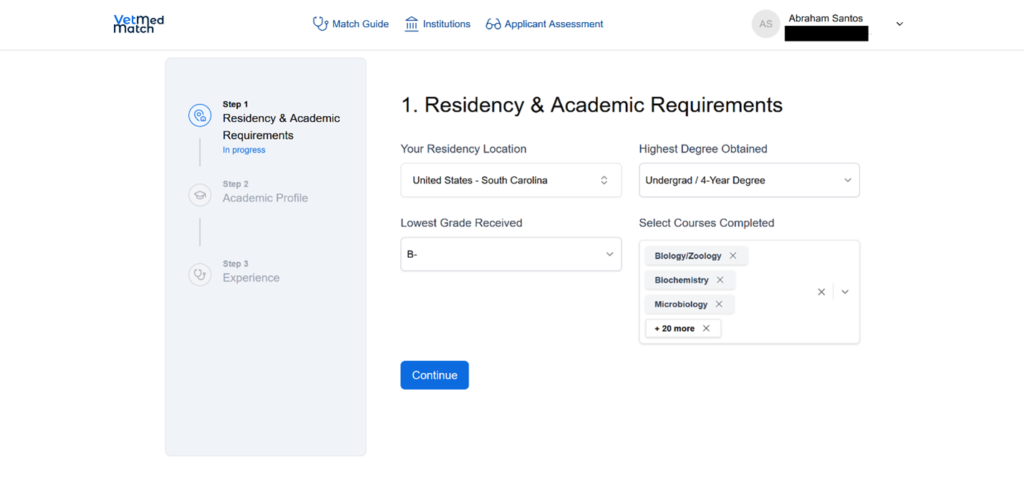Click the Step 1 location pin icon

click(200, 116)
